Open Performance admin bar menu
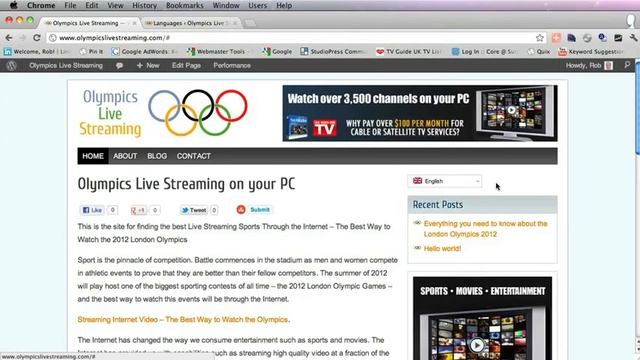640x360 pixels. click(232, 65)
